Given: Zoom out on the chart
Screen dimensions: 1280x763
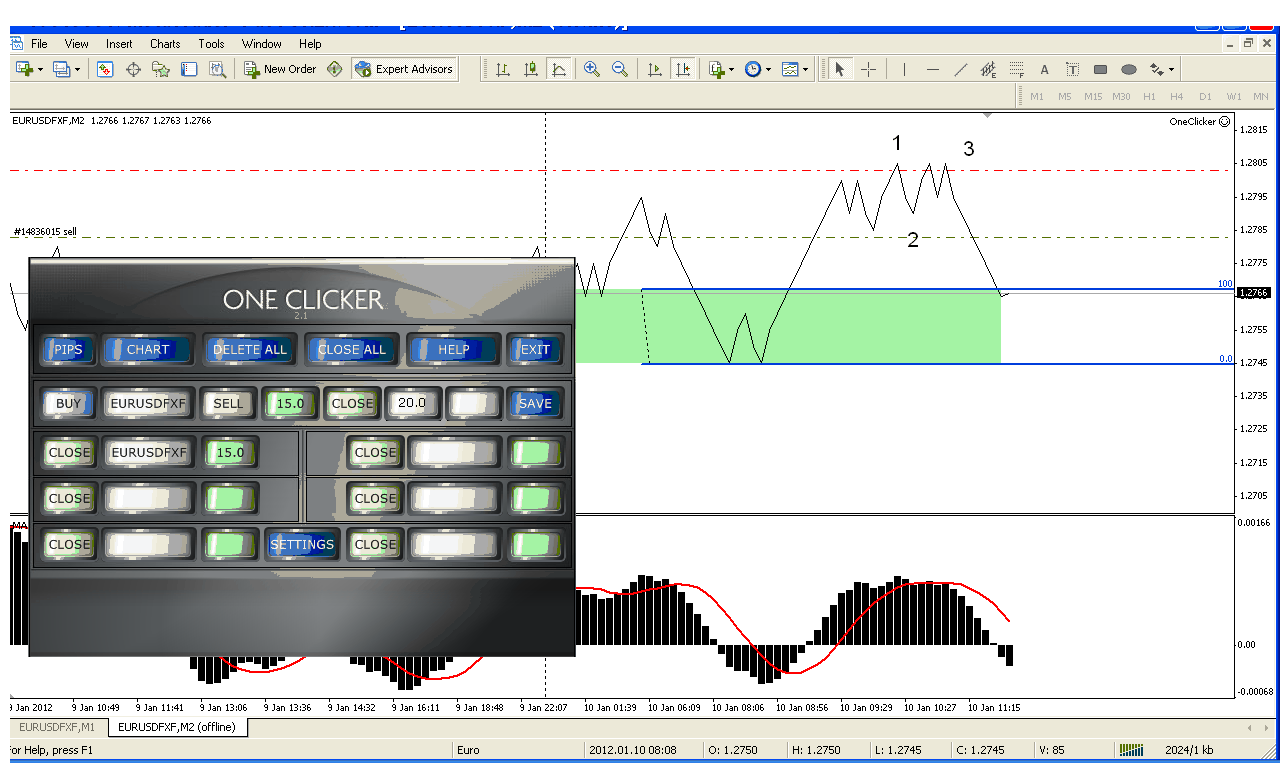Looking at the screenshot, I should click(x=620, y=69).
